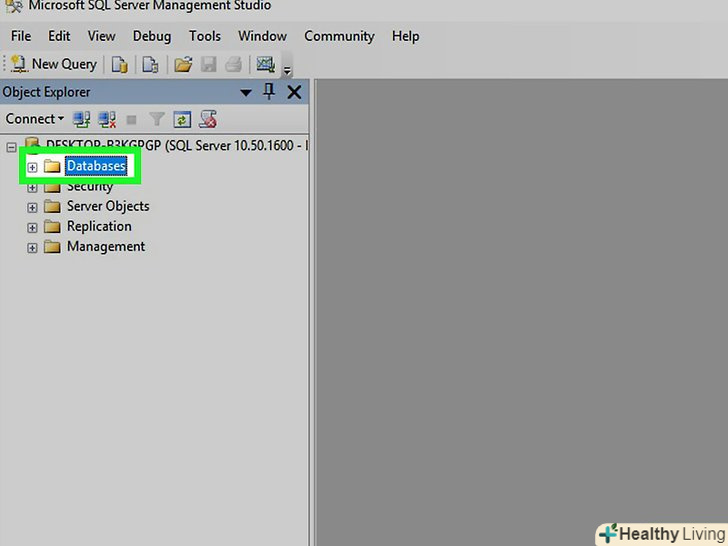
Task: Open the File menu
Action: pyautogui.click(x=21, y=36)
